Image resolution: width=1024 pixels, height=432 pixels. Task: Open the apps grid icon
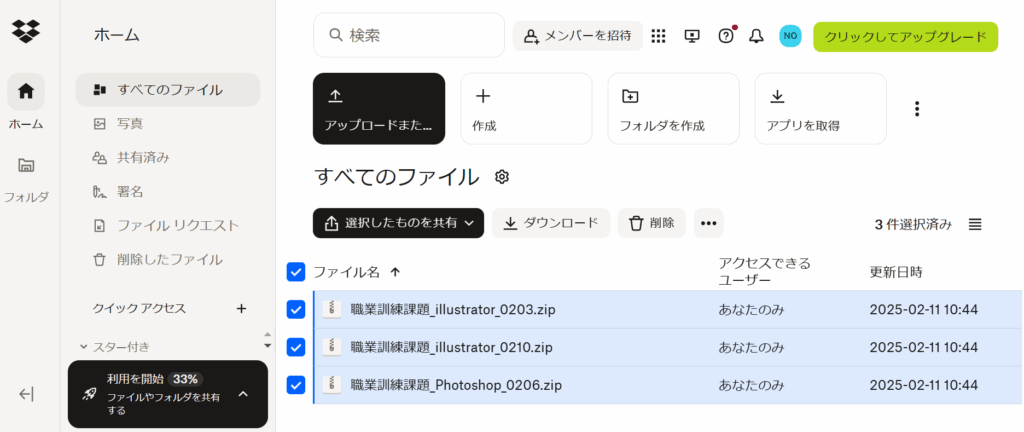[x=658, y=36]
